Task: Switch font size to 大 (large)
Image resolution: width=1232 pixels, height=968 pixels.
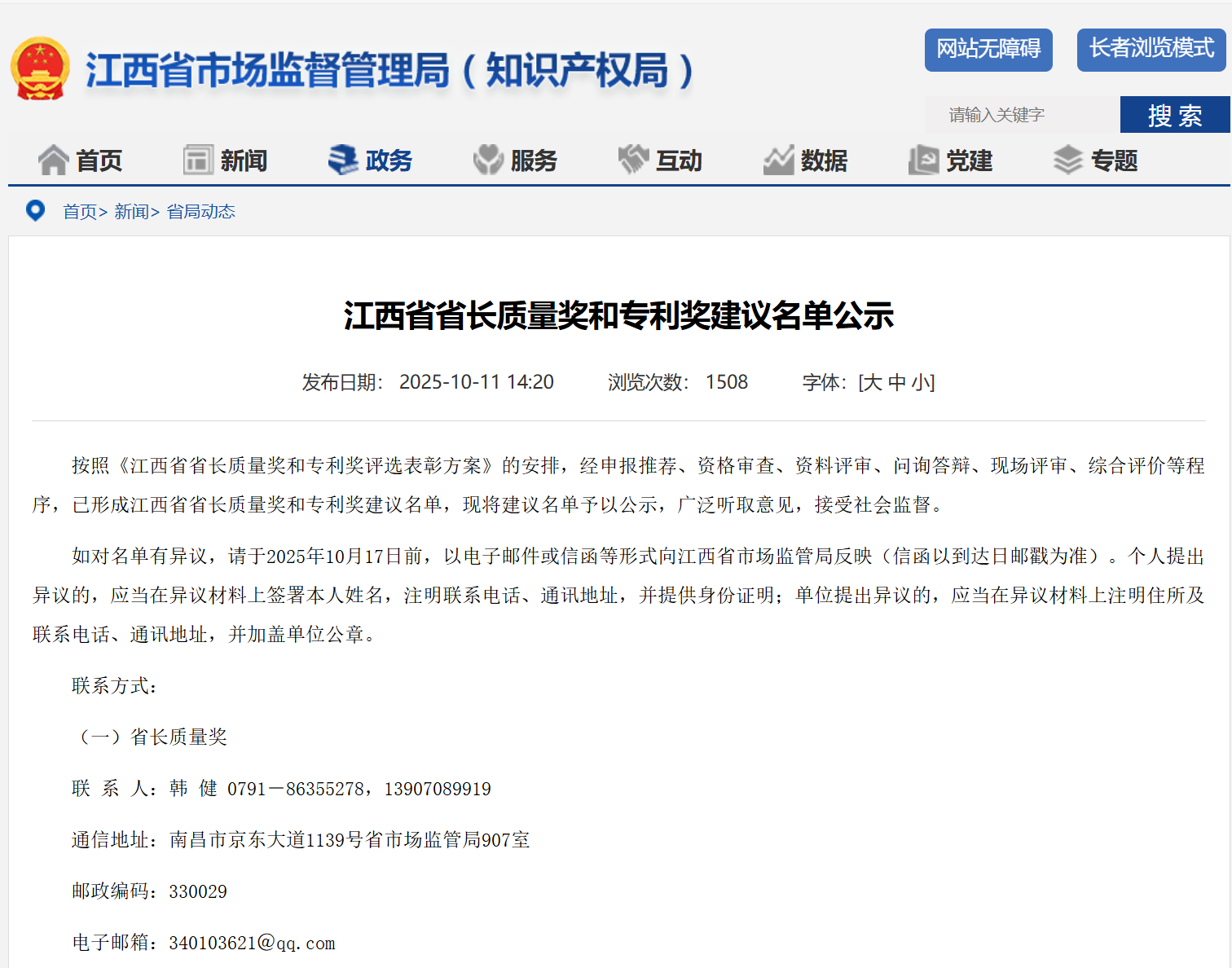Action: coord(871,382)
